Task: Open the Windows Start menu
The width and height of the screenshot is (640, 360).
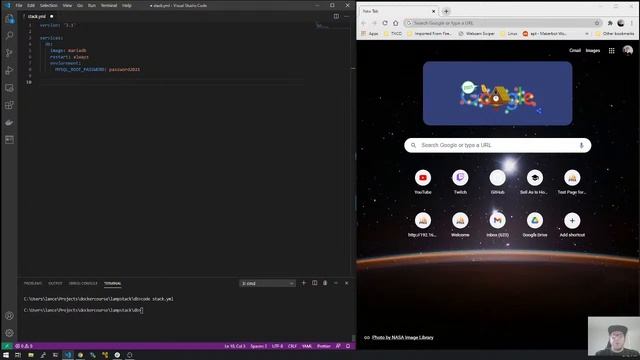Action: pyautogui.click(x=6, y=355)
